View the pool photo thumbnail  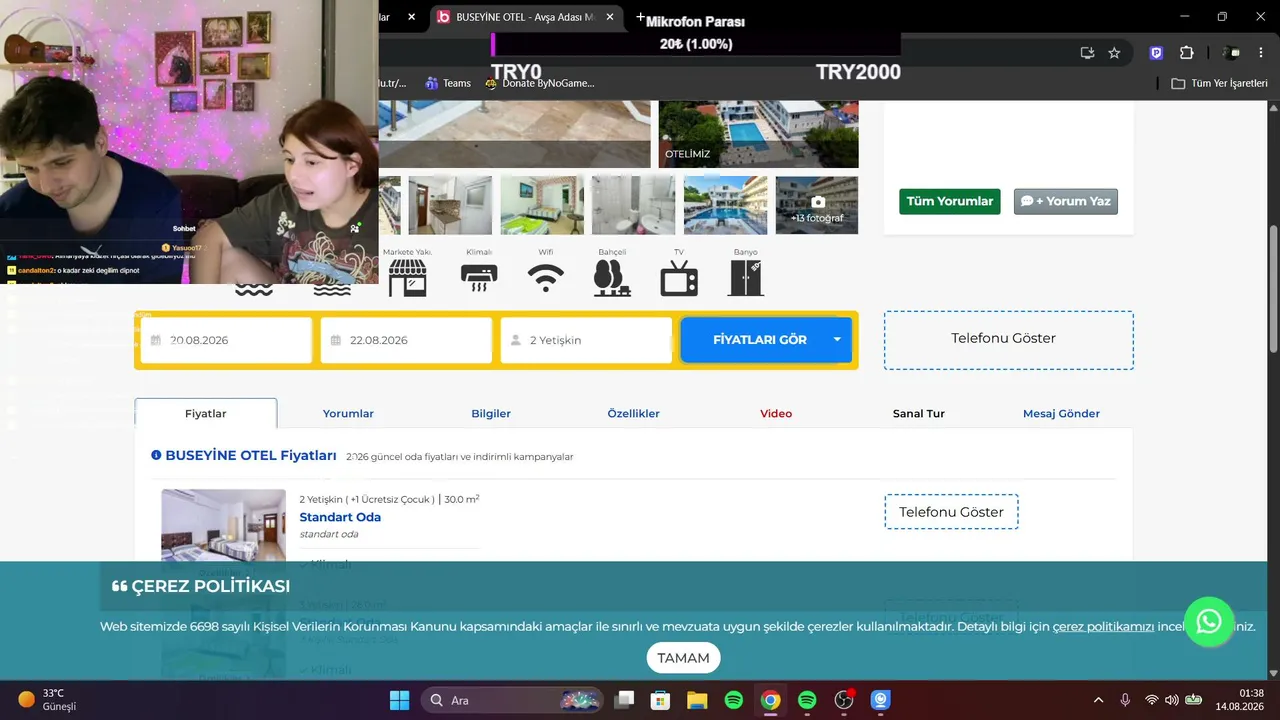725,205
